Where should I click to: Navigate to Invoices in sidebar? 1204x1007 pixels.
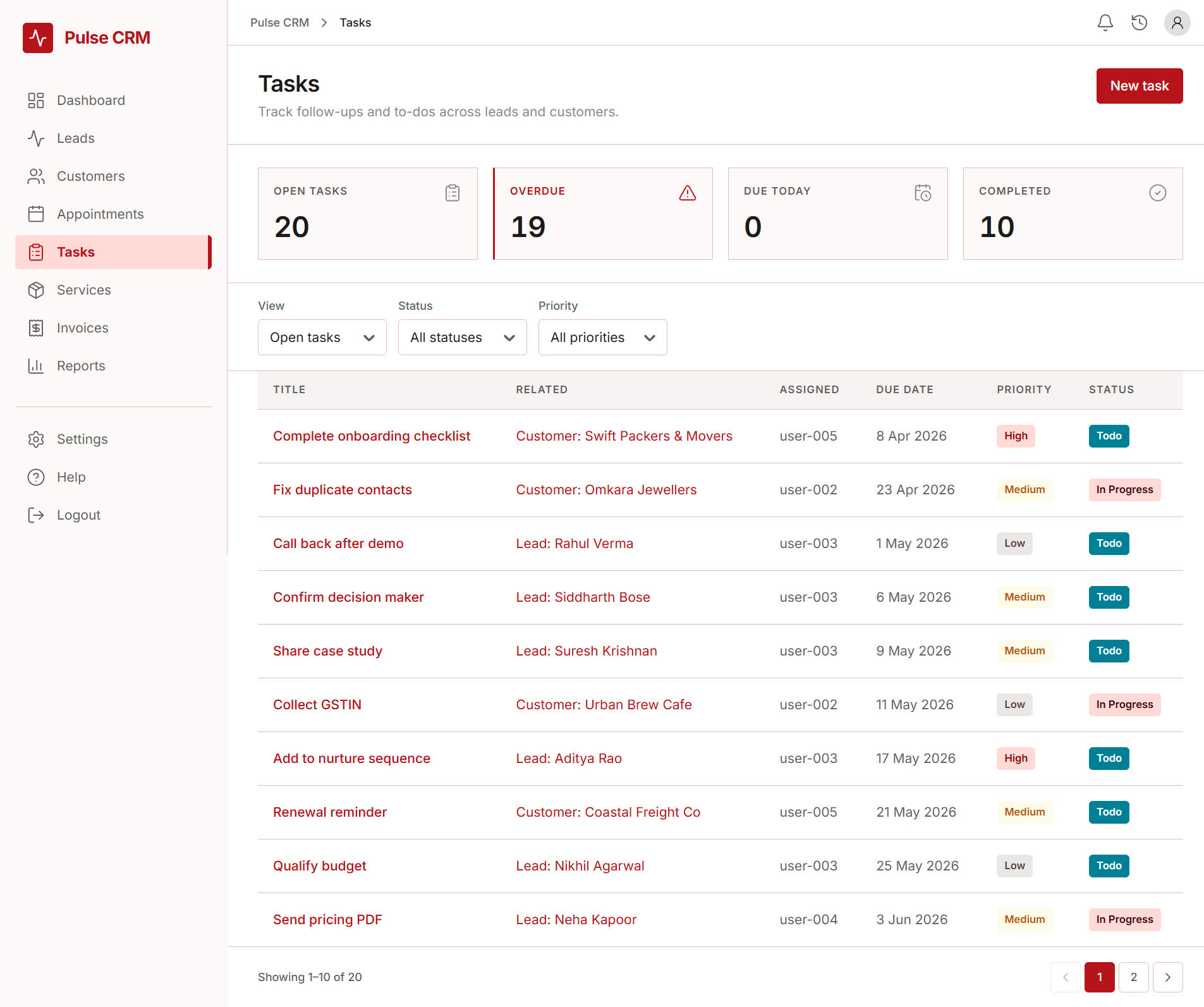click(x=113, y=328)
